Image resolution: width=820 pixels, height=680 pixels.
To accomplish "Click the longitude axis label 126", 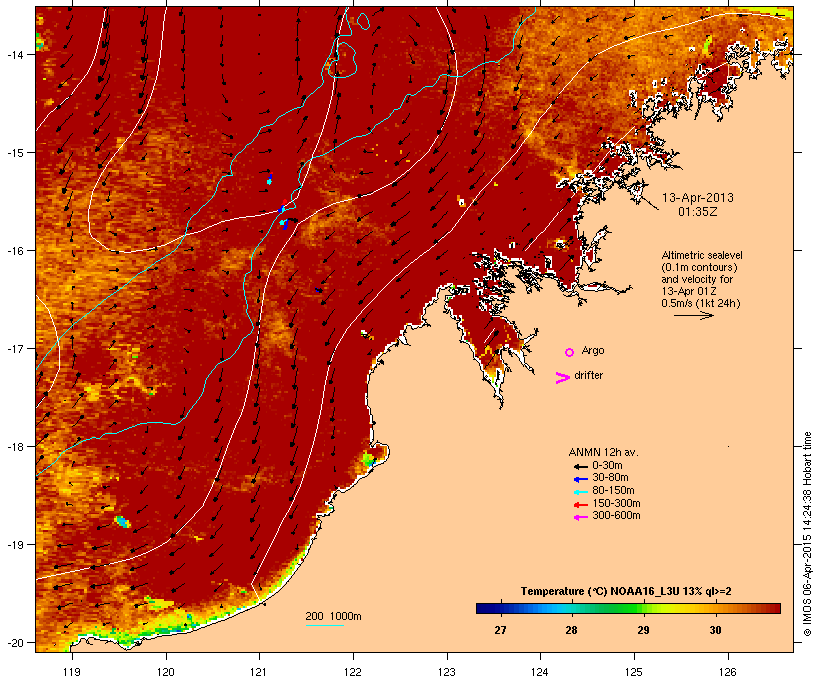I will pyautogui.click(x=728, y=672).
